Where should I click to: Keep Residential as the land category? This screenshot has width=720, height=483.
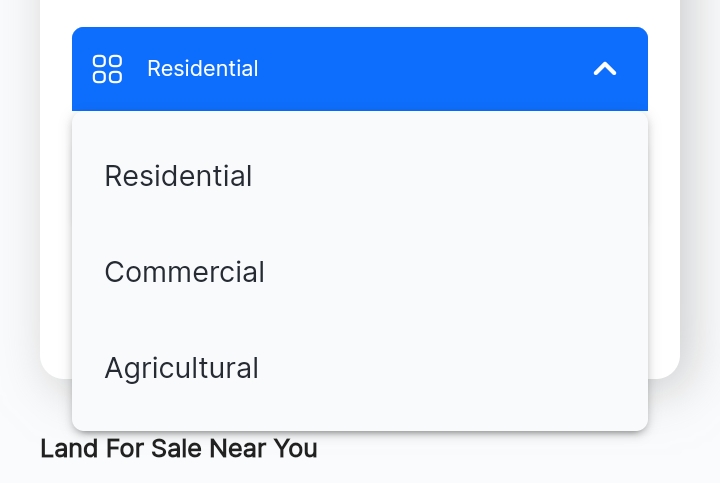pos(360,175)
